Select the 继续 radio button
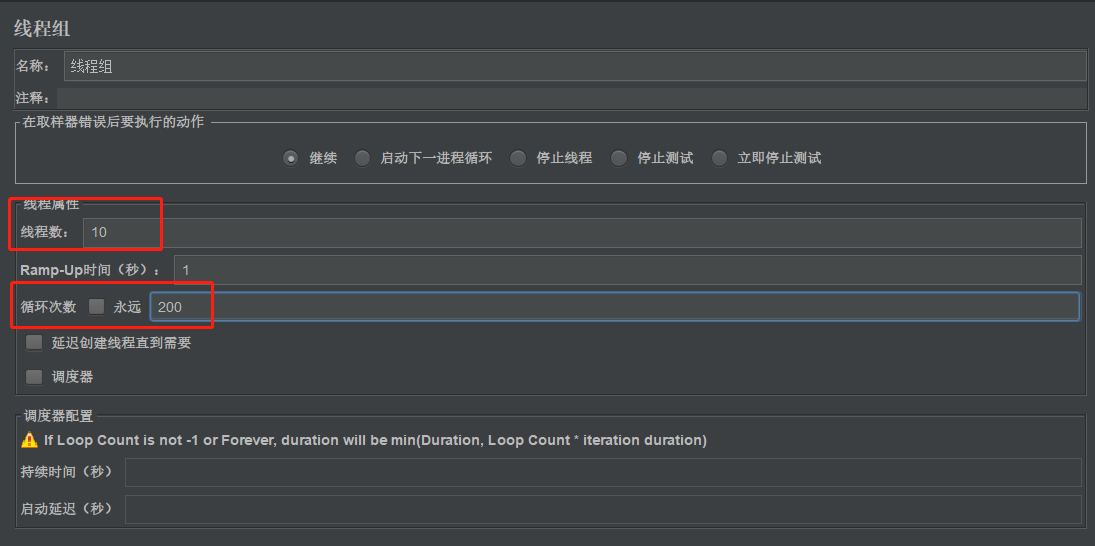This screenshot has height=546, width=1095. click(291, 158)
